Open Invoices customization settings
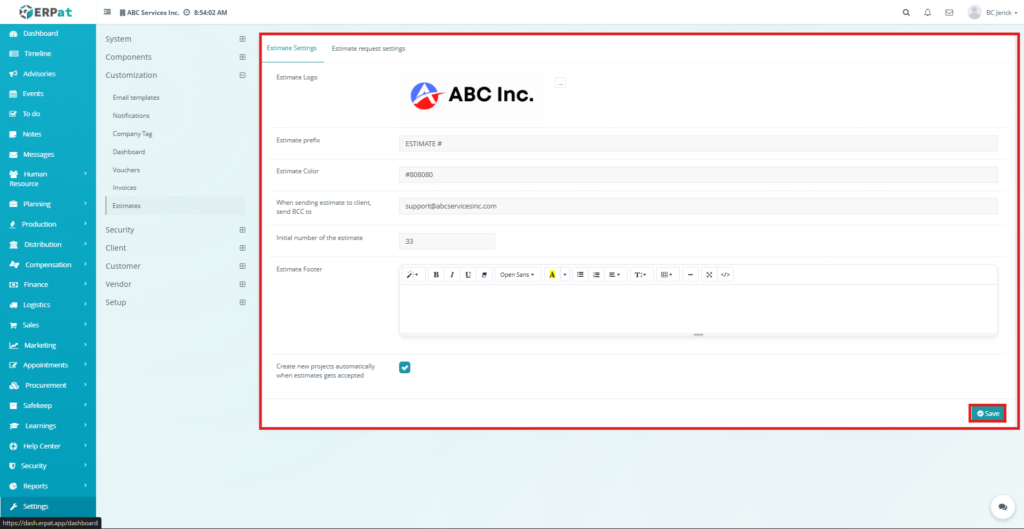The height and width of the screenshot is (529, 1024). (x=125, y=187)
